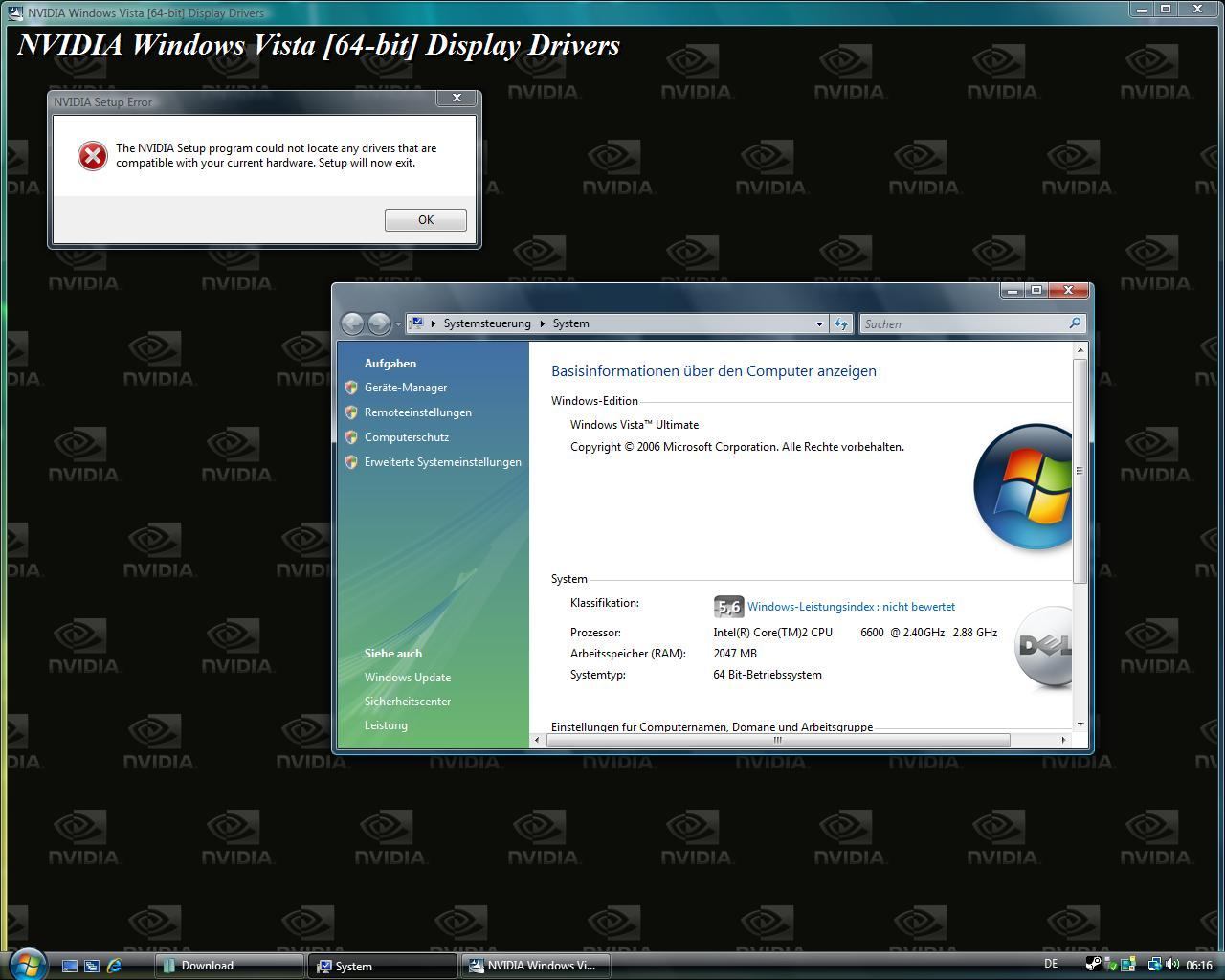
Task: Click NVIDIA installer title bar icon
Action: (x=15, y=12)
